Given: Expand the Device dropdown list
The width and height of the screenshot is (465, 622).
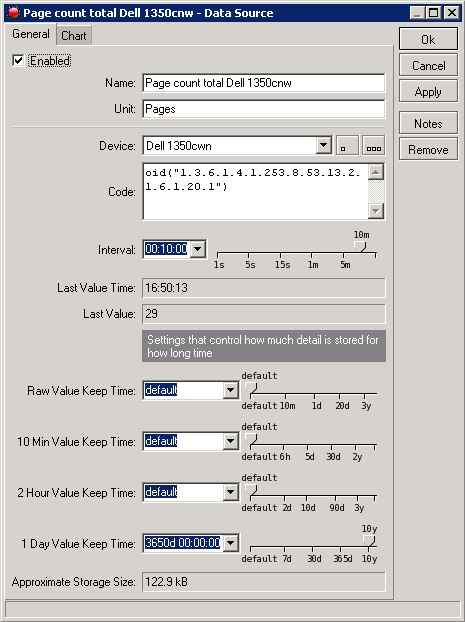Looking at the screenshot, I should (x=324, y=146).
